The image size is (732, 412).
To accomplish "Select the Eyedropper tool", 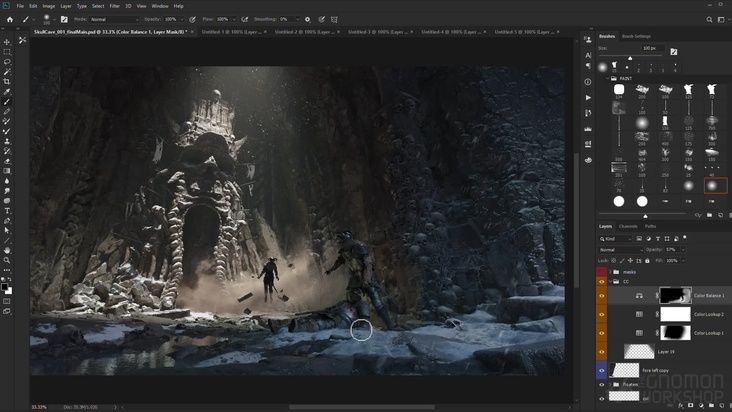I will point(7,91).
